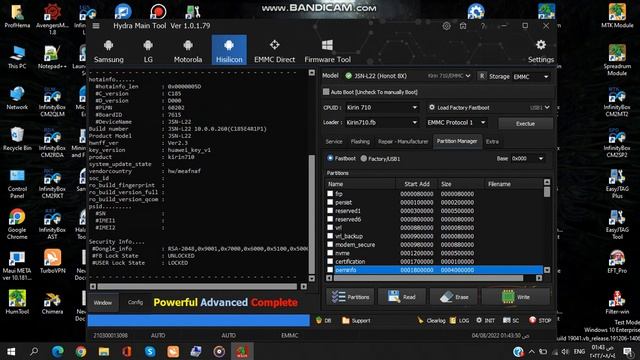This screenshot has height=360, width=640.
Task: Check the nvme partition checkbox
Action: click(330, 253)
